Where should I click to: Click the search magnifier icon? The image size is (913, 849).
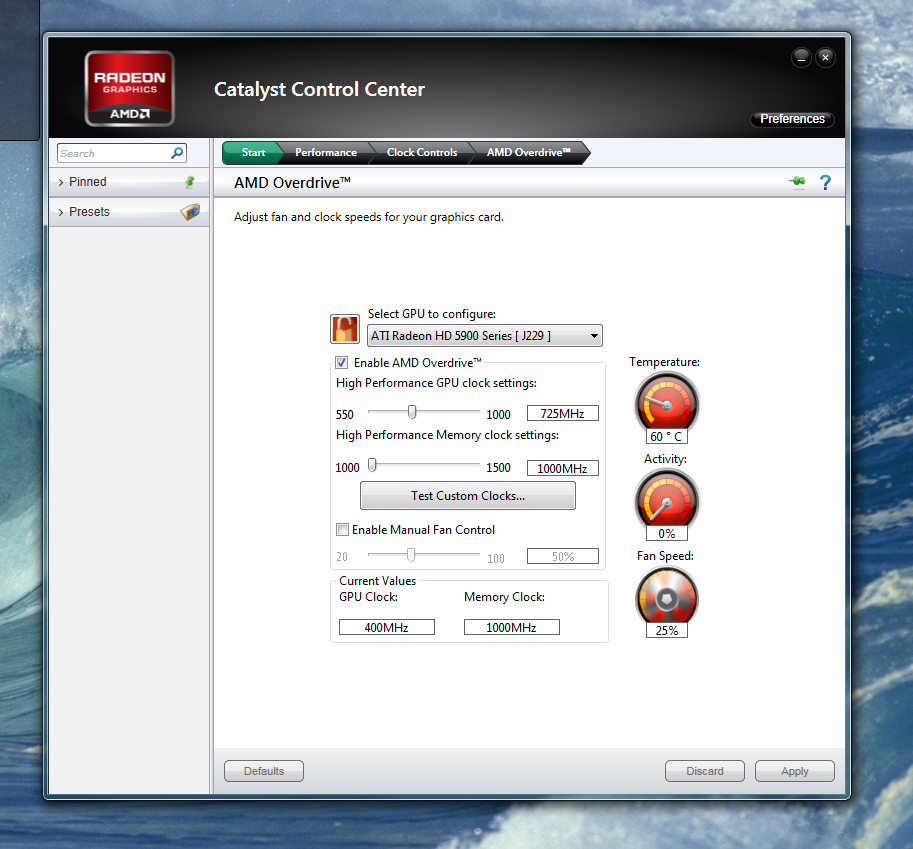(x=177, y=153)
